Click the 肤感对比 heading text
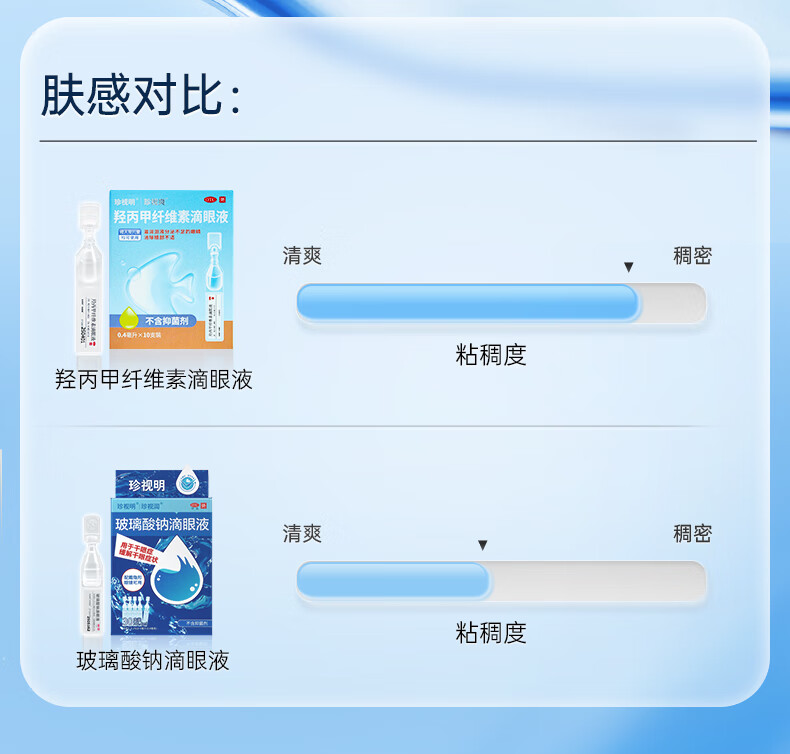The height and width of the screenshot is (754, 790). click(141, 95)
